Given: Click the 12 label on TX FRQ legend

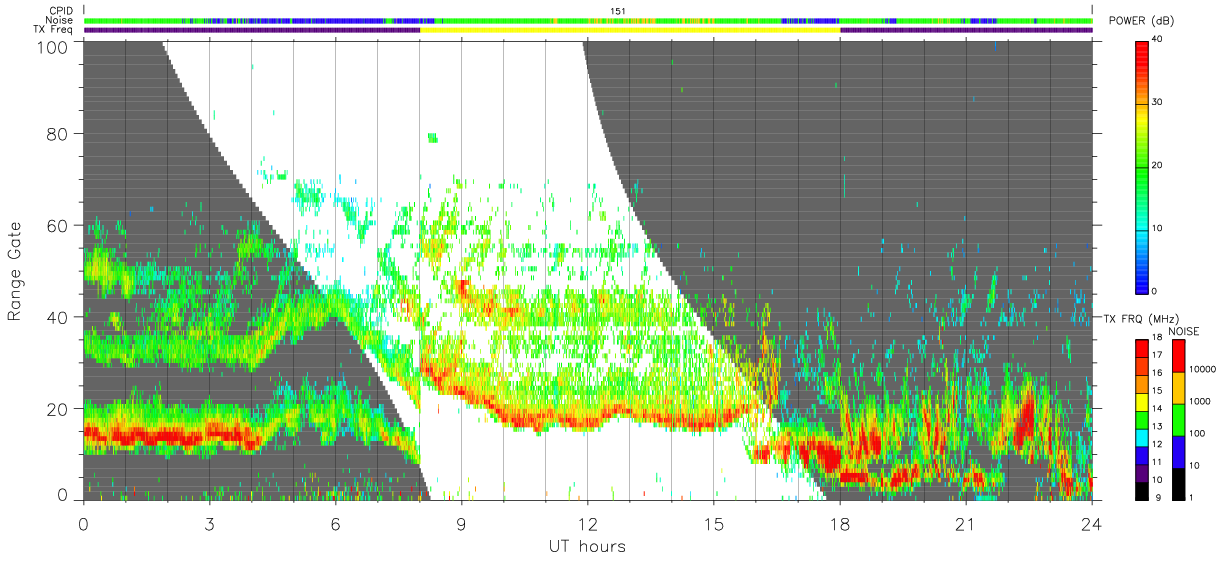Looking at the screenshot, I should pos(1159,444).
